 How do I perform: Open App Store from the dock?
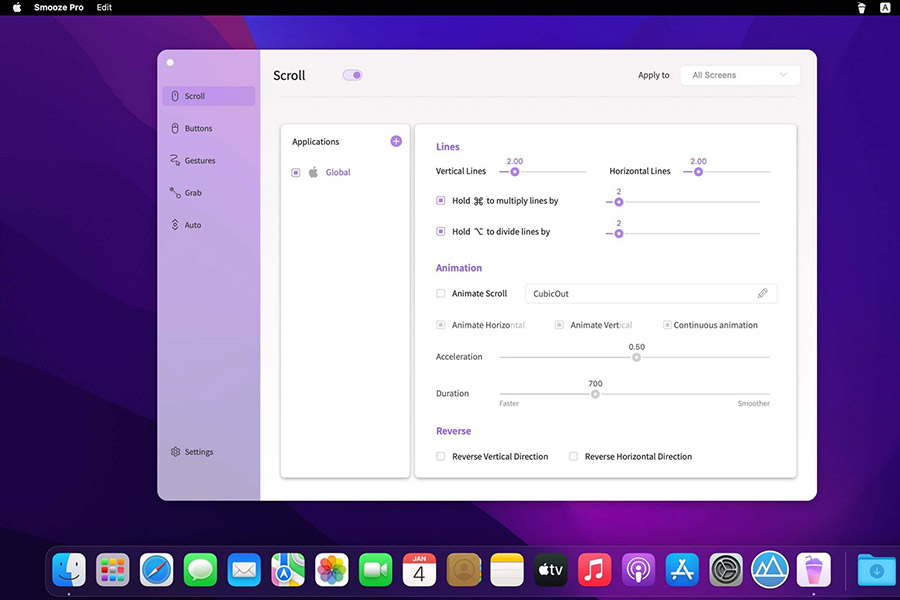click(682, 570)
